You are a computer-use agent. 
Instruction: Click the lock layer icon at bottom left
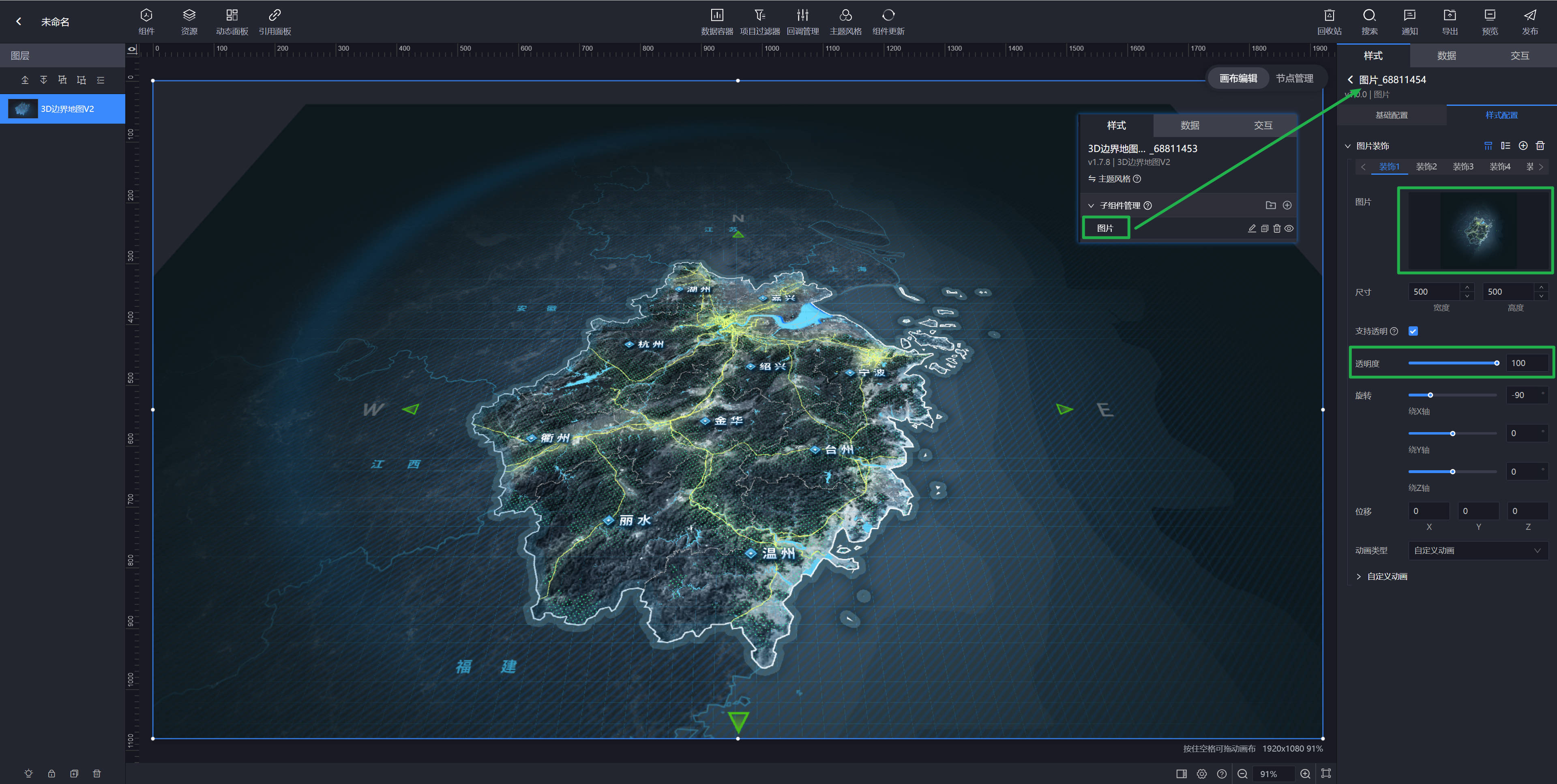[x=51, y=773]
